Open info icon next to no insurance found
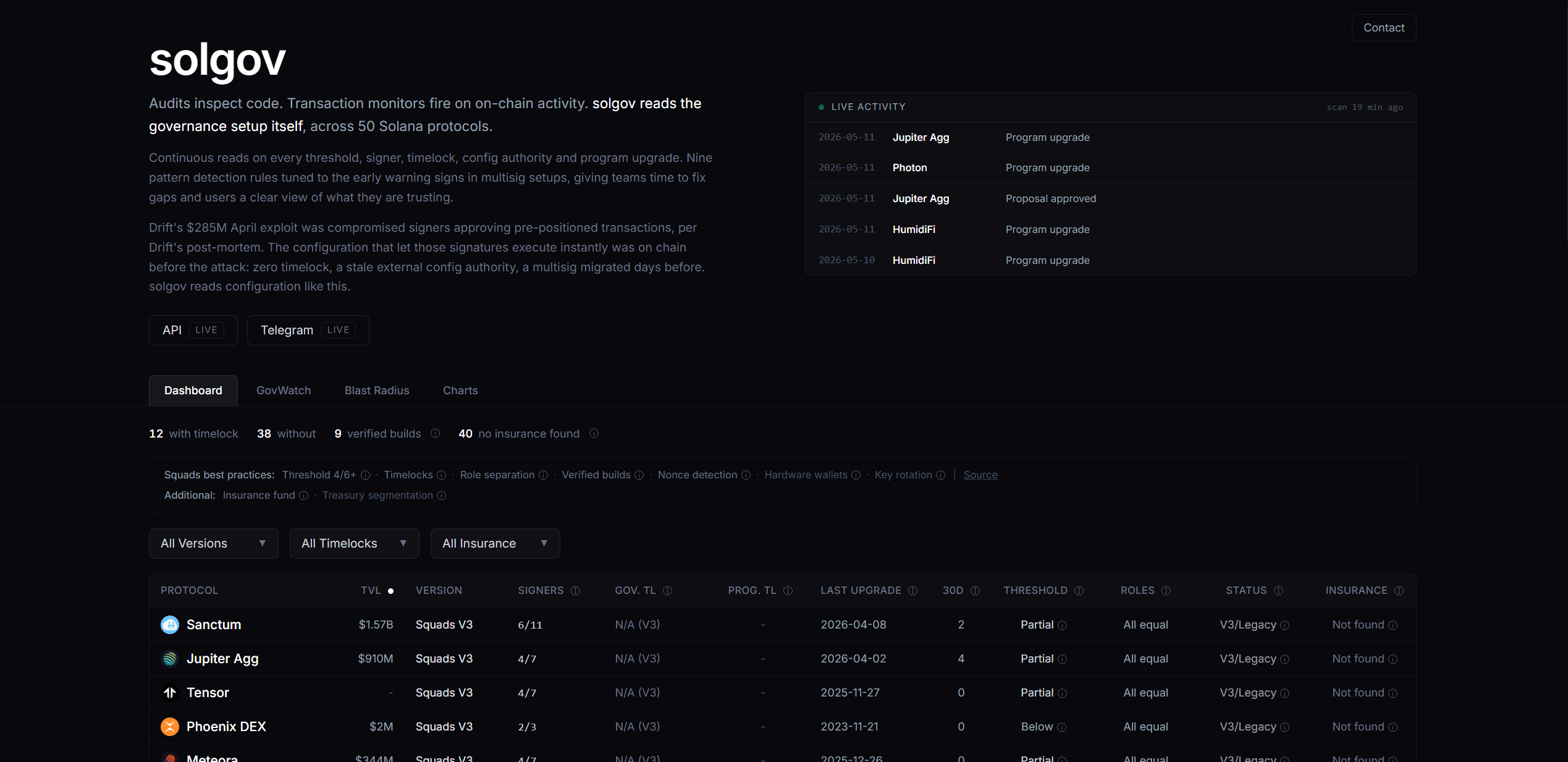This screenshot has width=1568, height=762. [594, 433]
